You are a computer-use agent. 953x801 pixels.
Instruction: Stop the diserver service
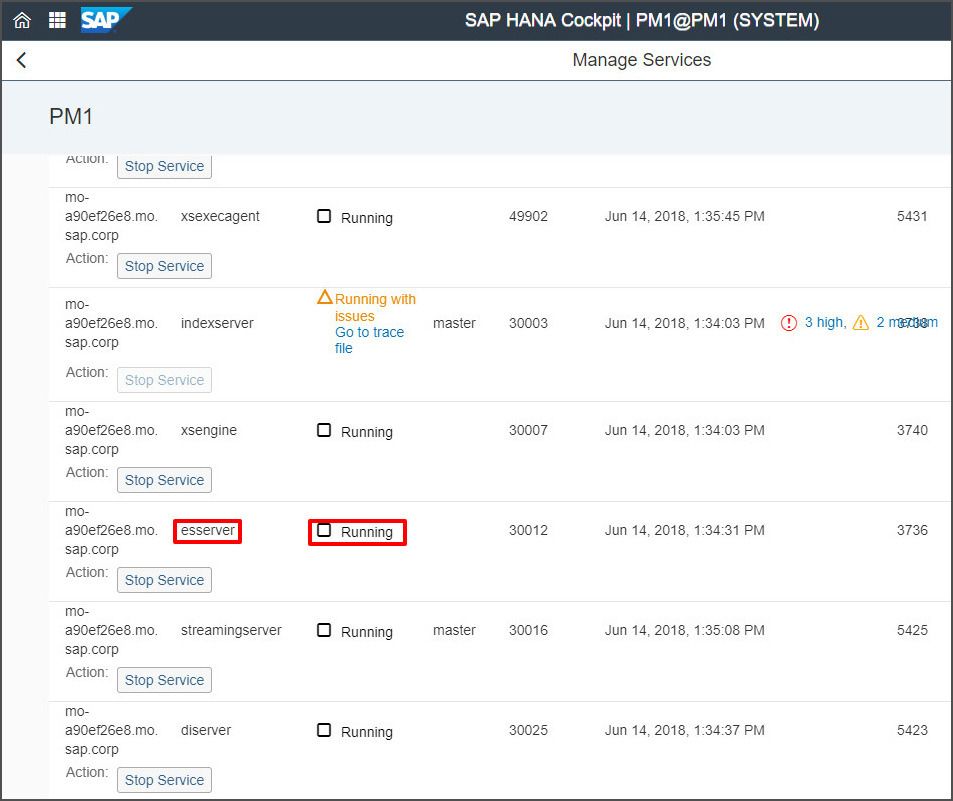[x=164, y=780]
